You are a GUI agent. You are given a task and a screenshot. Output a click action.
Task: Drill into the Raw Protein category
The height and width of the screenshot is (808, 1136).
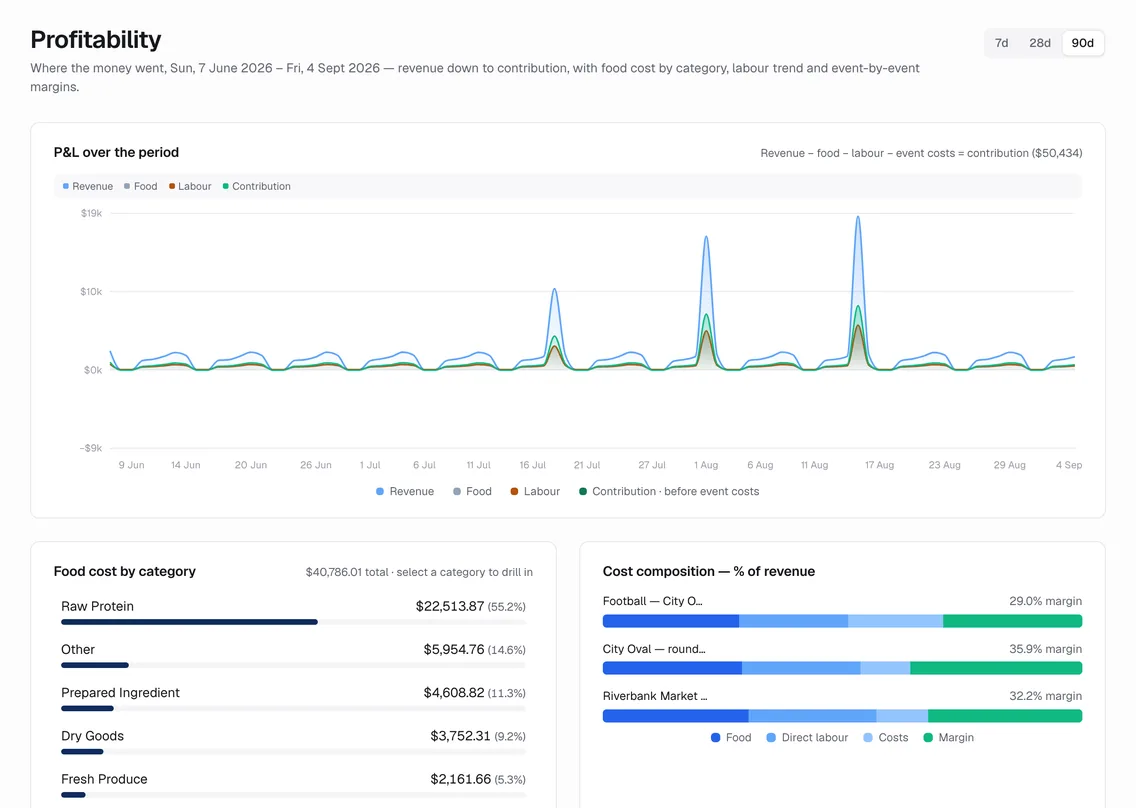click(x=293, y=611)
